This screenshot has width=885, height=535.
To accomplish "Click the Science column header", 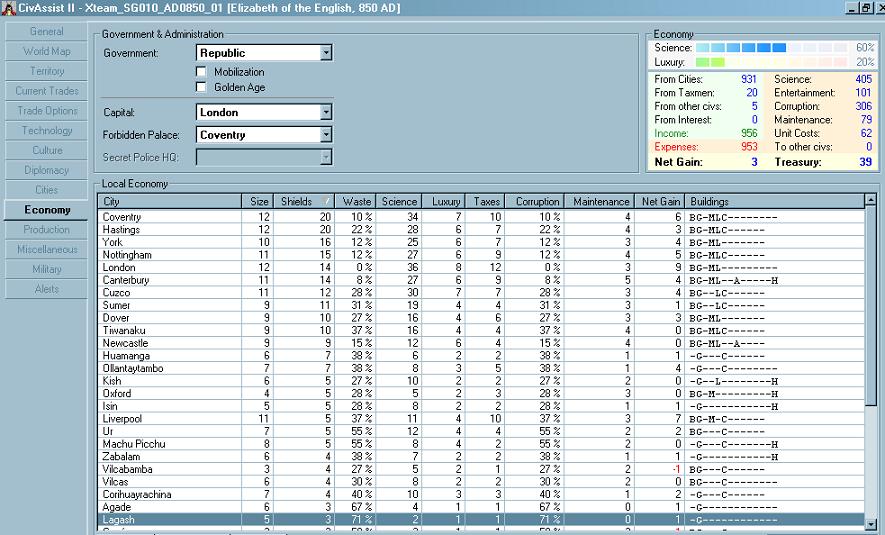I will [399, 201].
